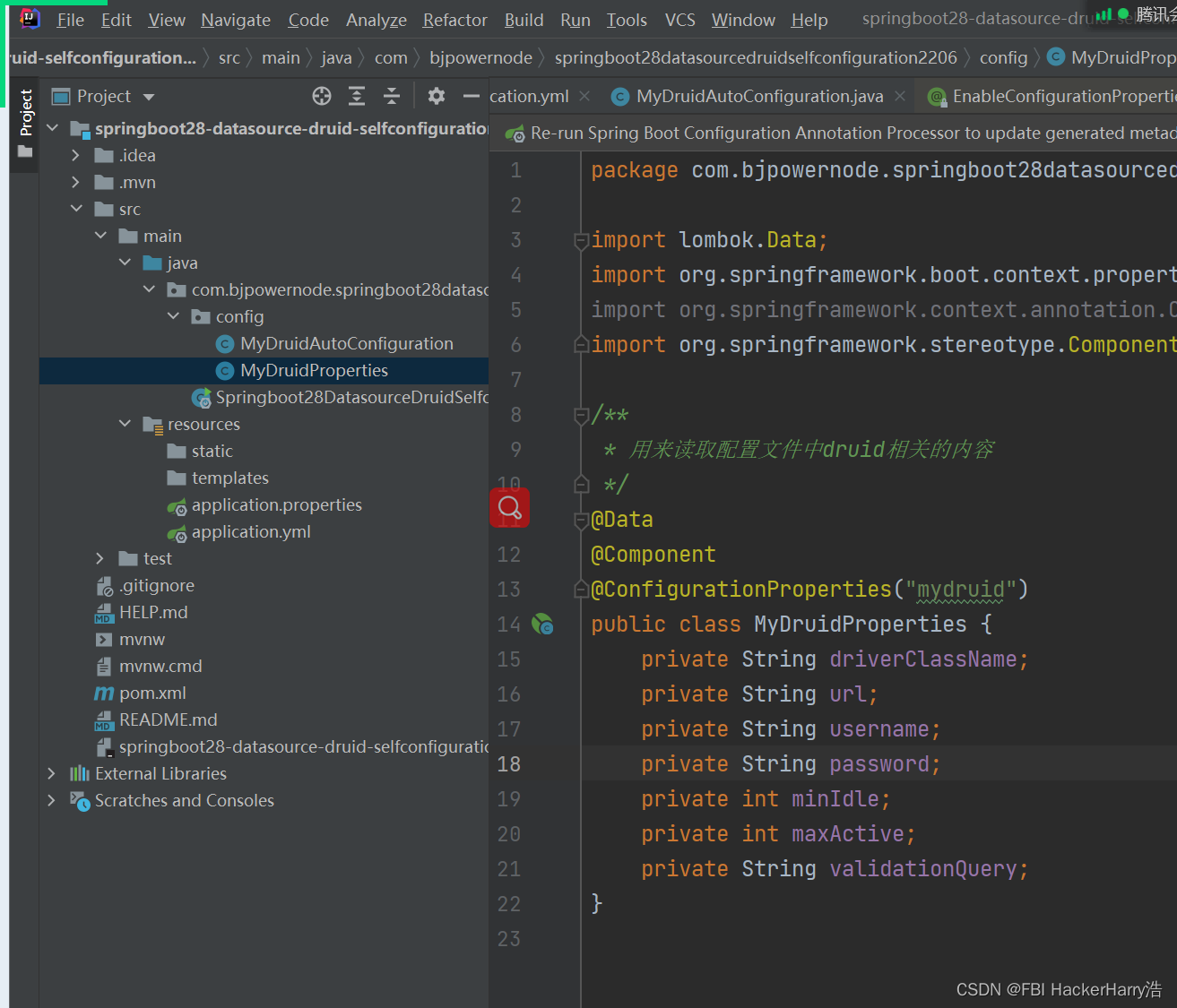Expand the .idea folder

76,155
